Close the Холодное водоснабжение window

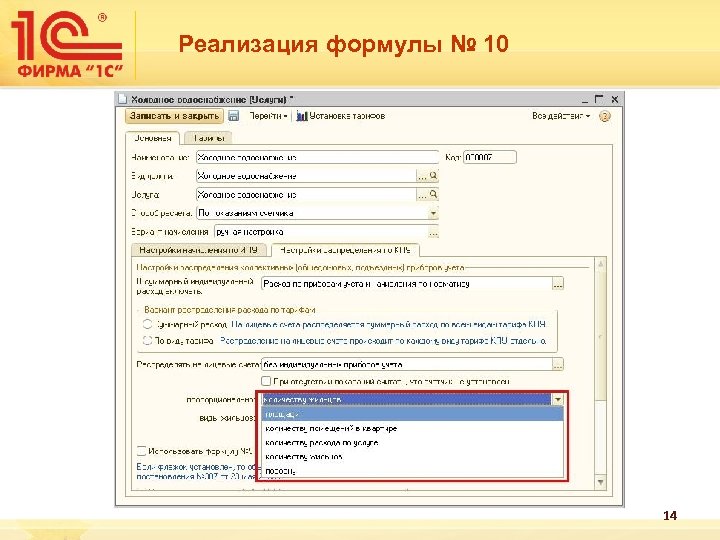[x=614, y=99]
